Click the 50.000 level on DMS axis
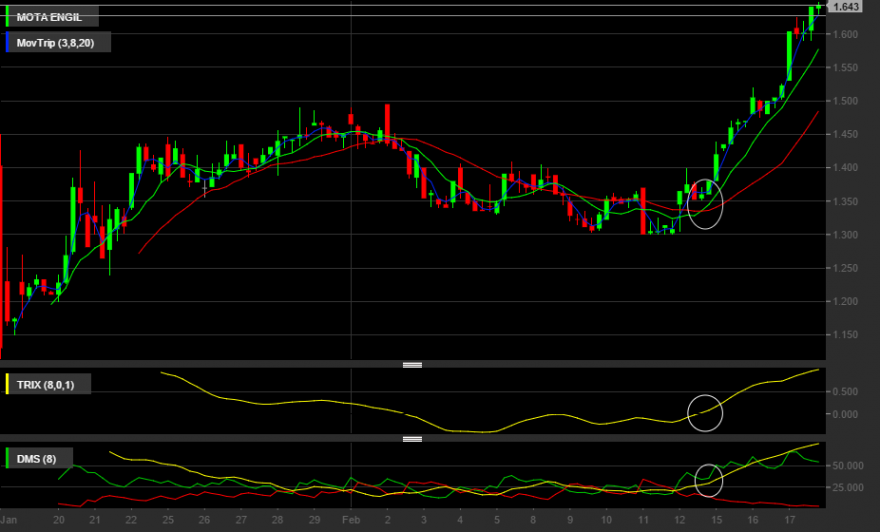 tap(847, 466)
